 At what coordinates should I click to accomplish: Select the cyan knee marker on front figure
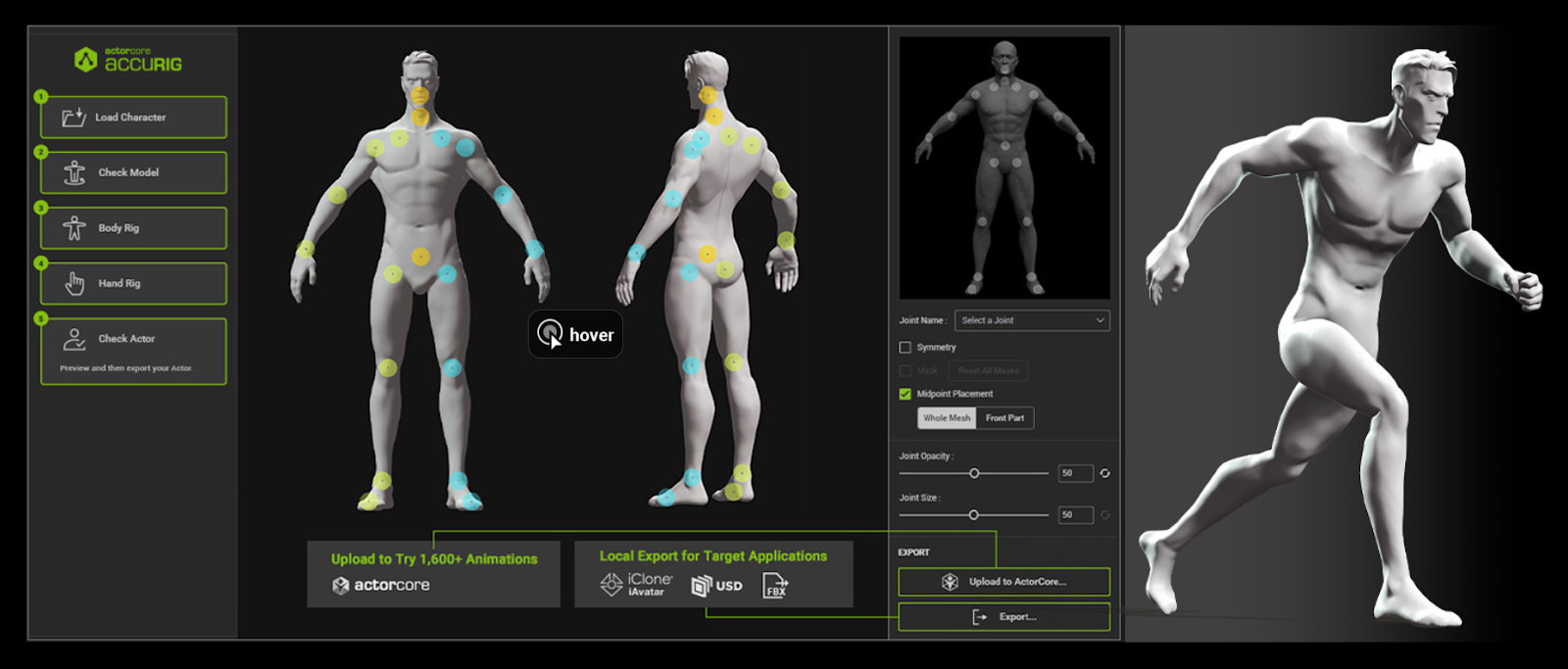tap(452, 368)
